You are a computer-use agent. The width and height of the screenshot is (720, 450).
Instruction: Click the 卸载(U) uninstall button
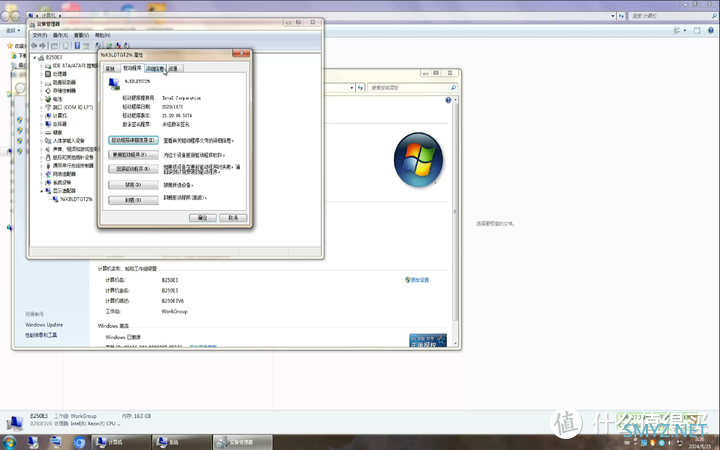pyautogui.click(x=134, y=200)
